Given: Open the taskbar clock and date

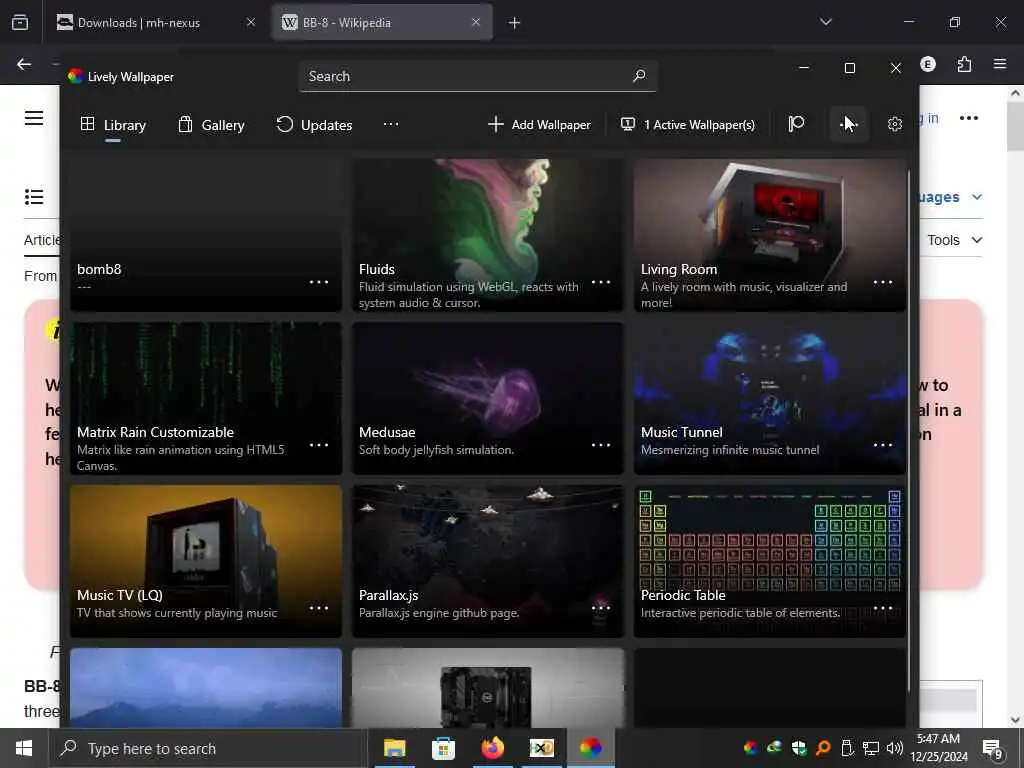Looking at the screenshot, I should 939,748.
